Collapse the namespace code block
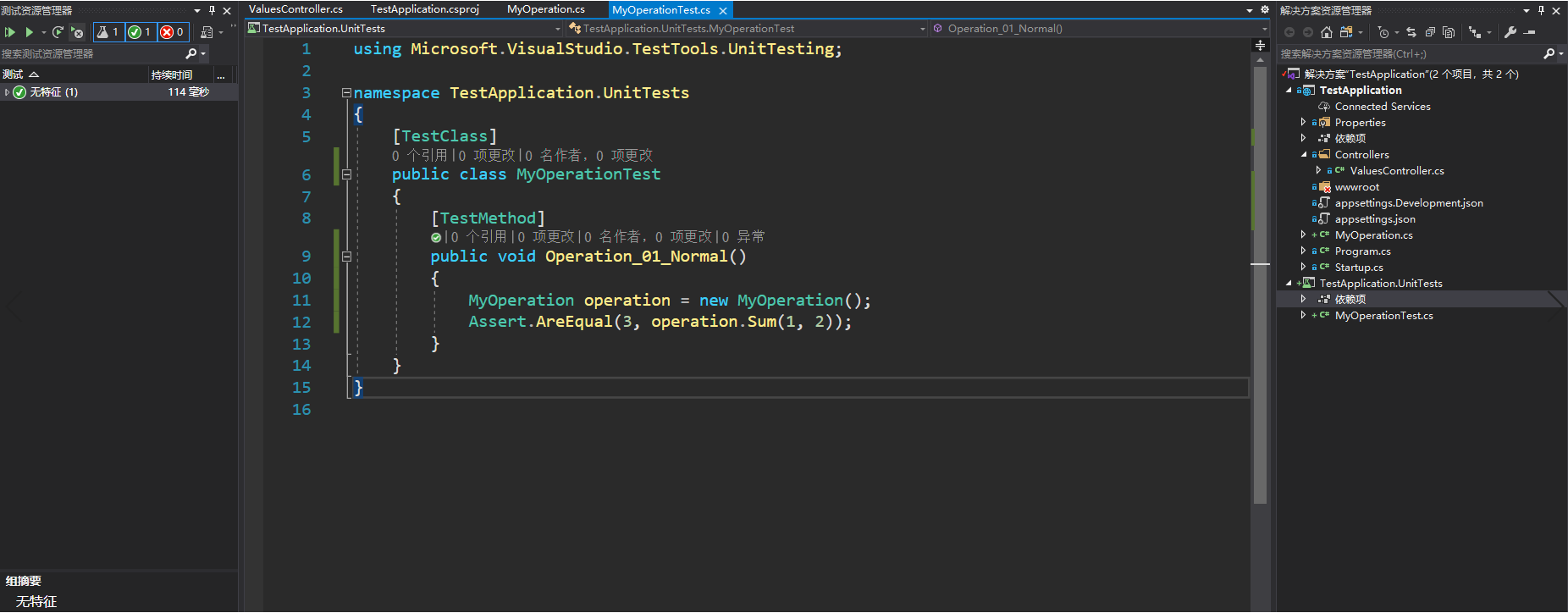Screen dimensions: 1568x613 click(x=346, y=92)
